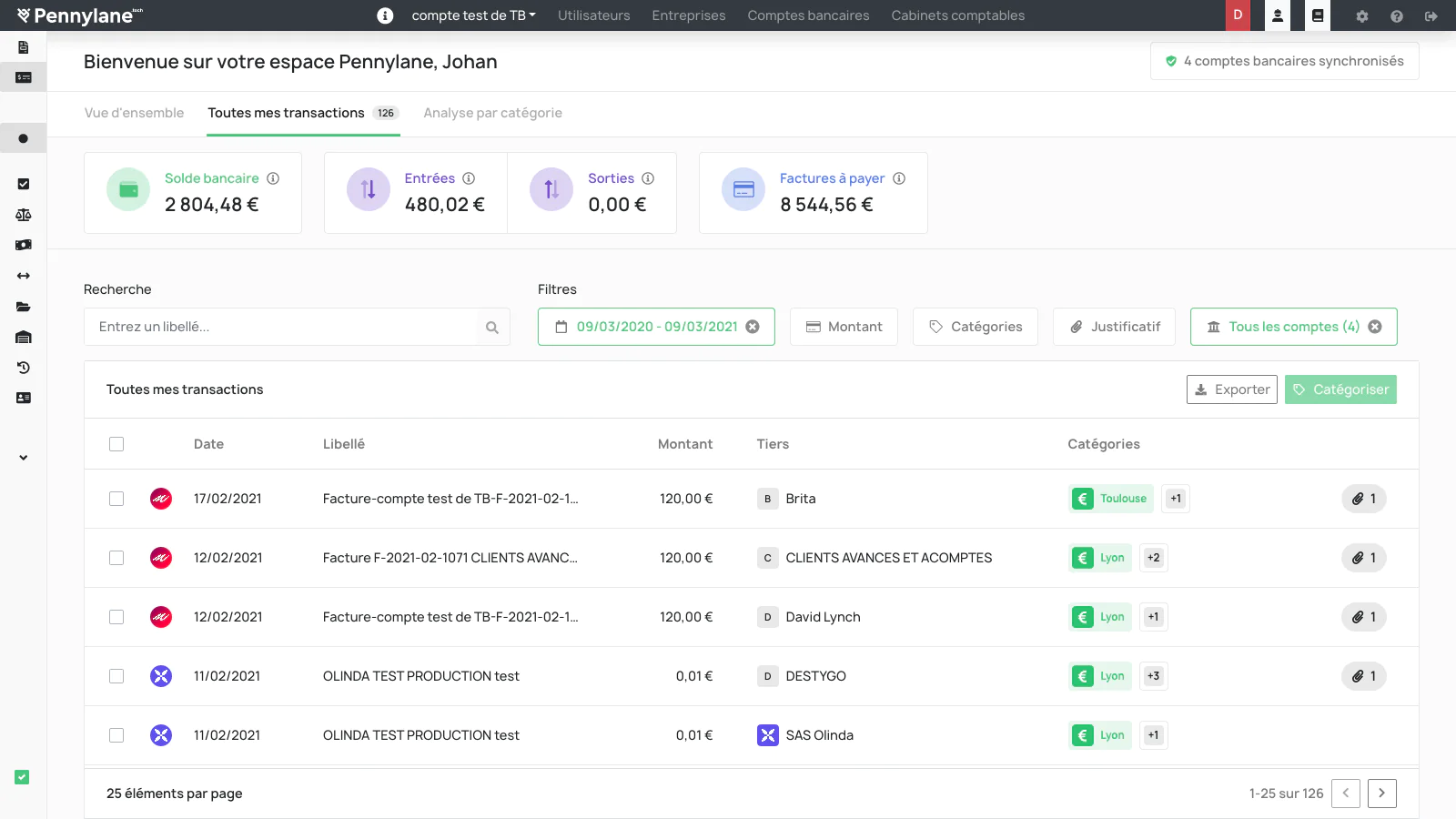The height and width of the screenshot is (819, 1456).
Task: Tick checkbox for the DESTYGO transaction
Action: tap(116, 676)
